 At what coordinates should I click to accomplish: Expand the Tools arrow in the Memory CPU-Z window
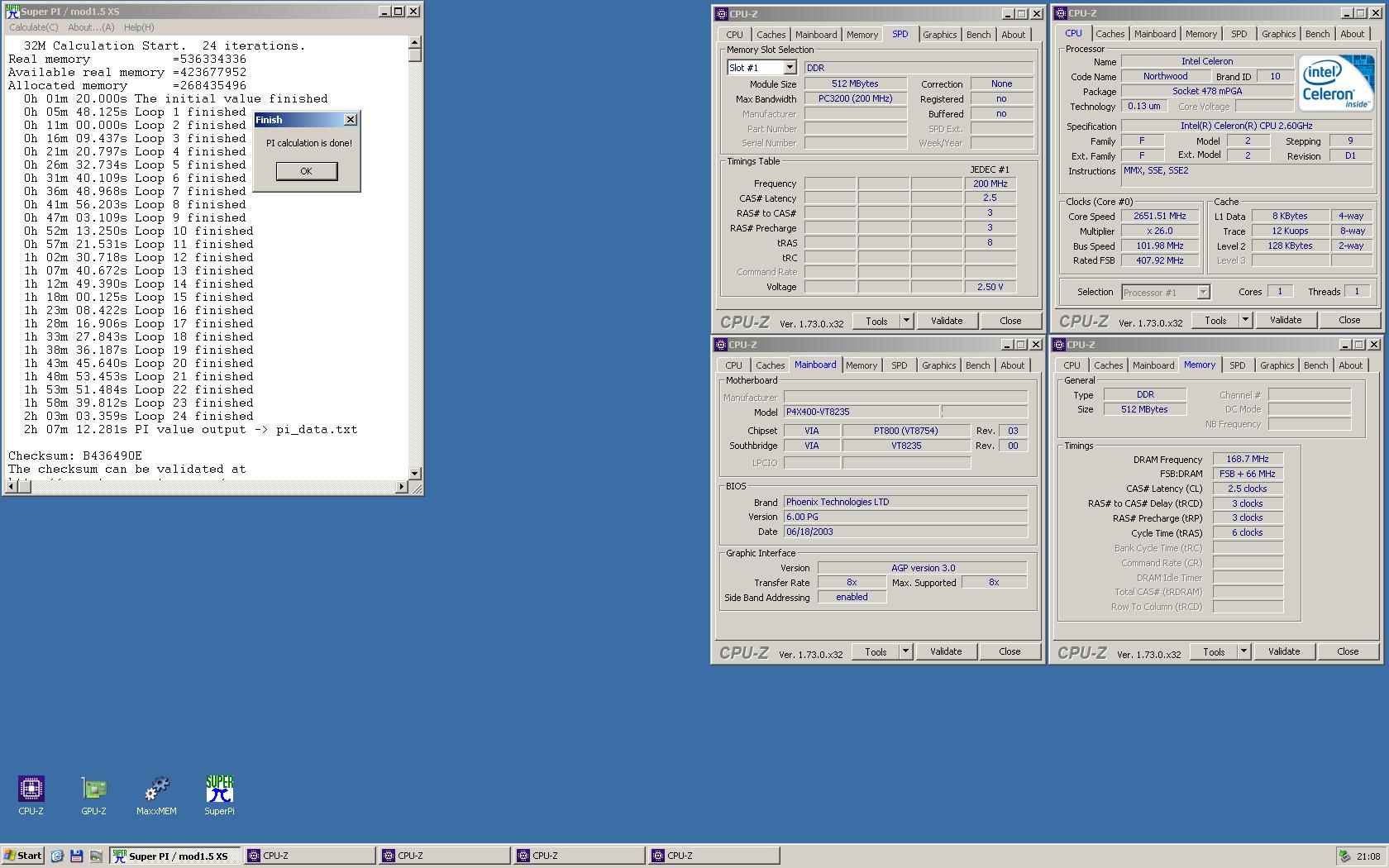click(x=1243, y=651)
